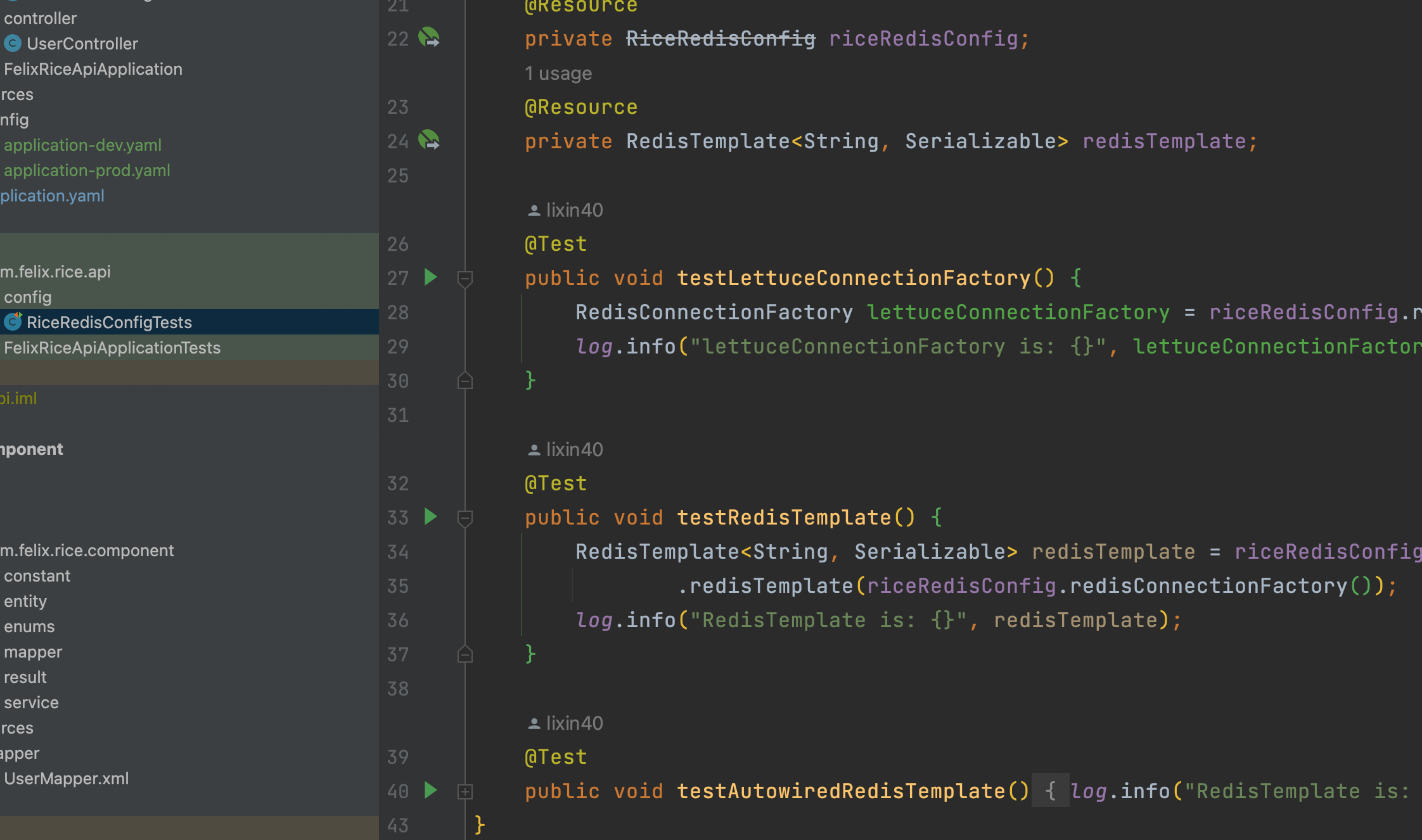Select the result package
This screenshot has height=840, width=1422.
(25, 677)
